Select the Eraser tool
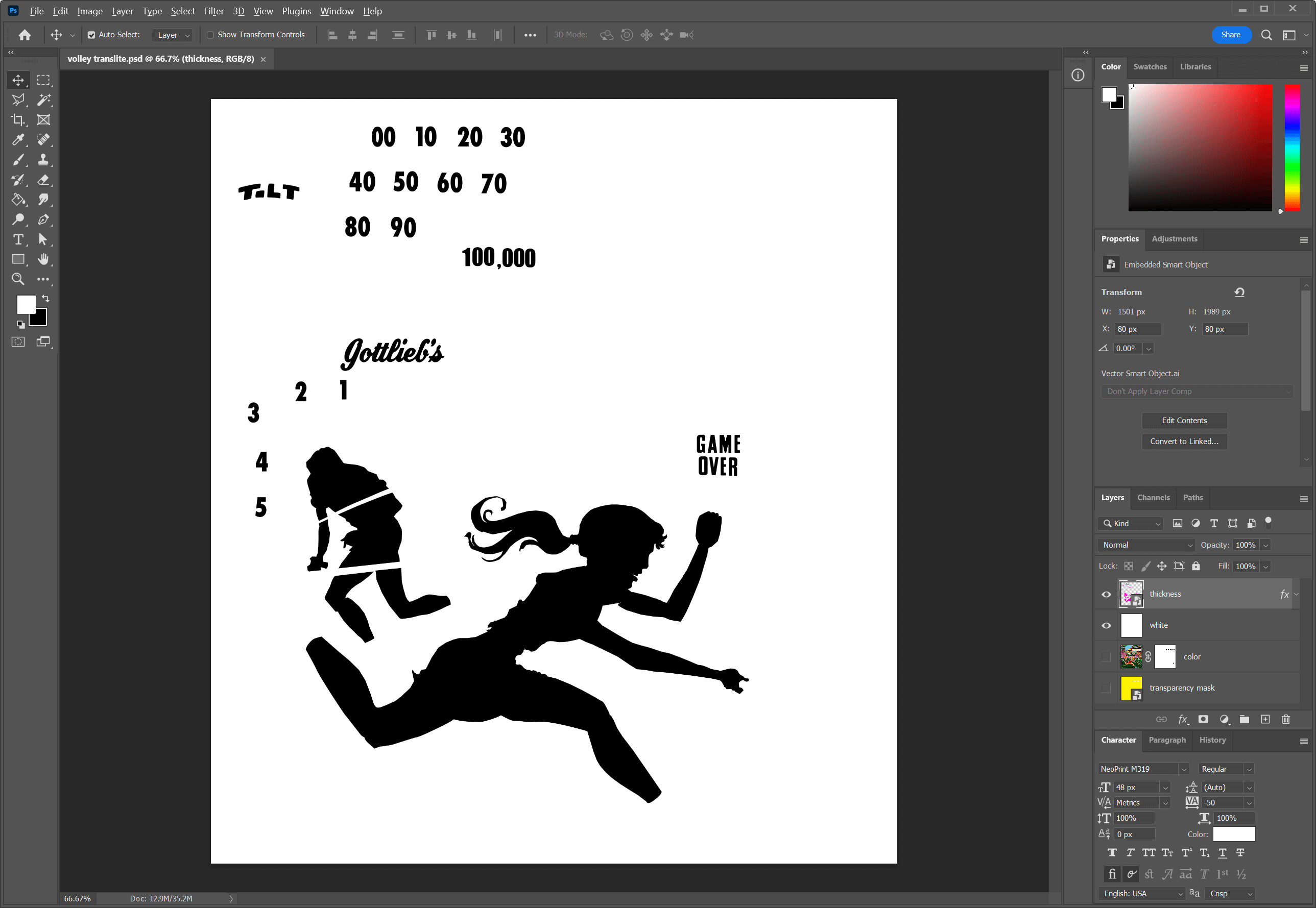Viewport: 1316px width, 908px height. click(x=43, y=180)
